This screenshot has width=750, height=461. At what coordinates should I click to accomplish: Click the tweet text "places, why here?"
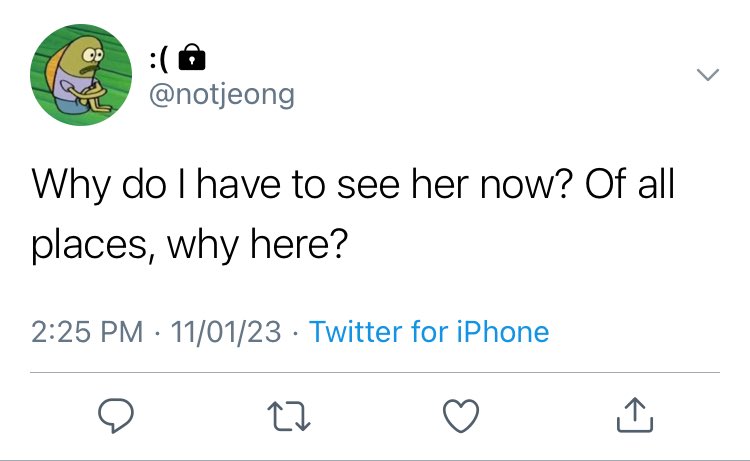point(189,244)
